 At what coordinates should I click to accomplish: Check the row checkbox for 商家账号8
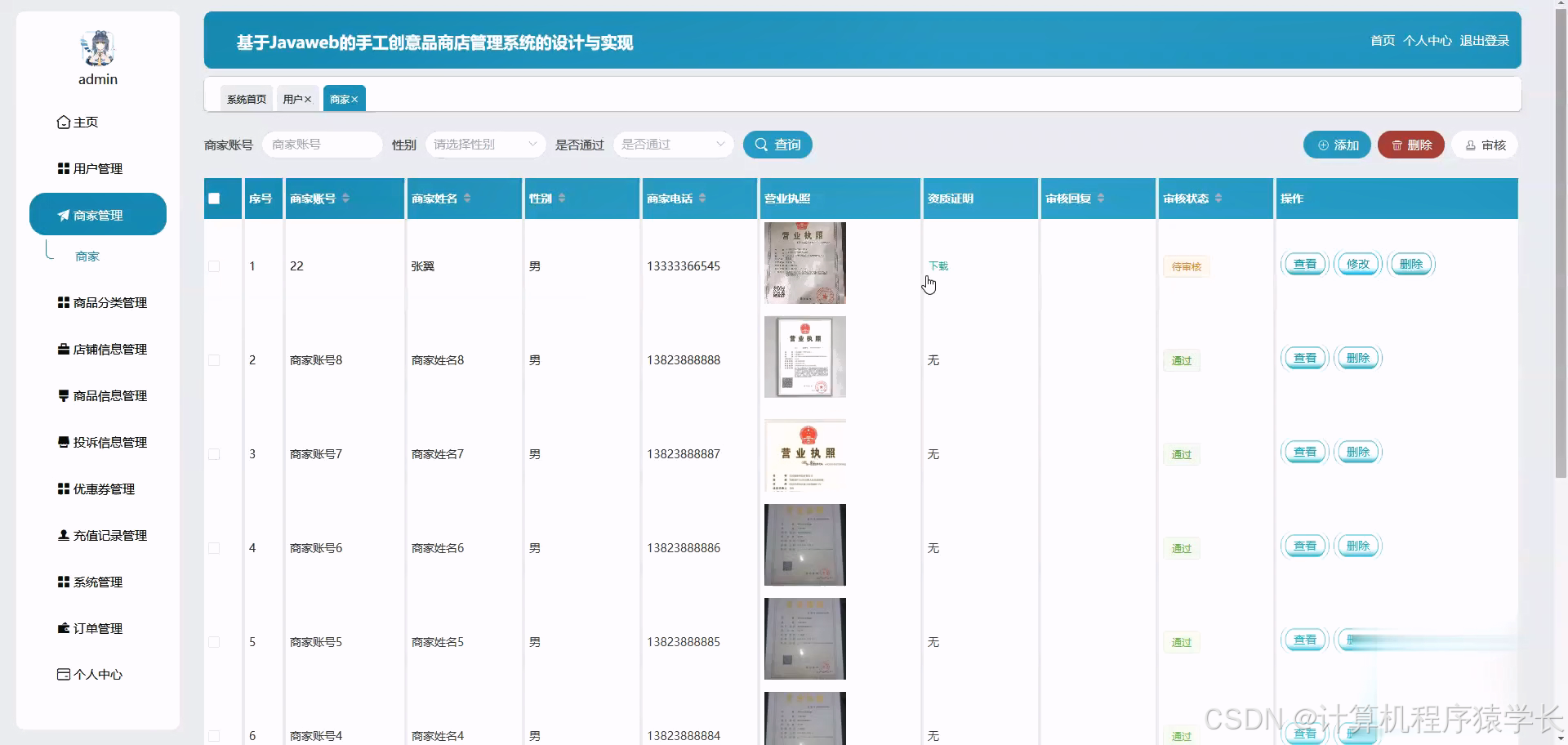[x=214, y=359]
